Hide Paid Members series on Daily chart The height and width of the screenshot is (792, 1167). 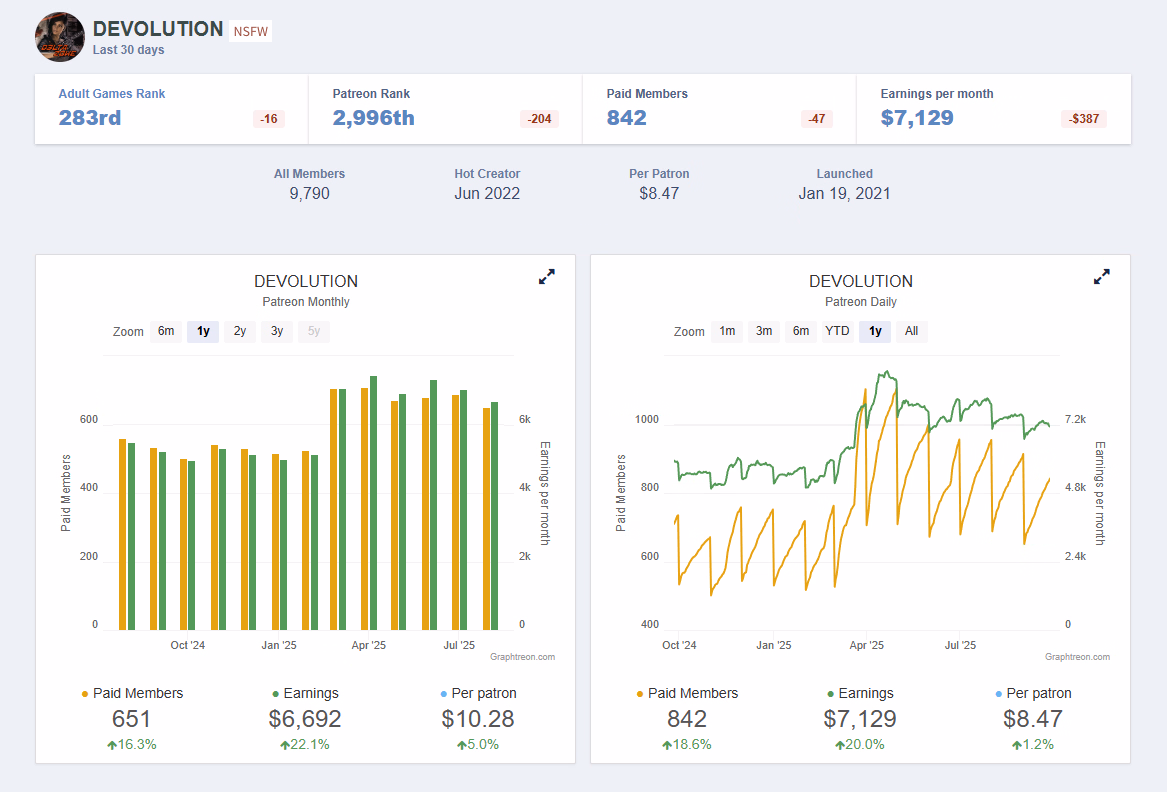point(687,693)
